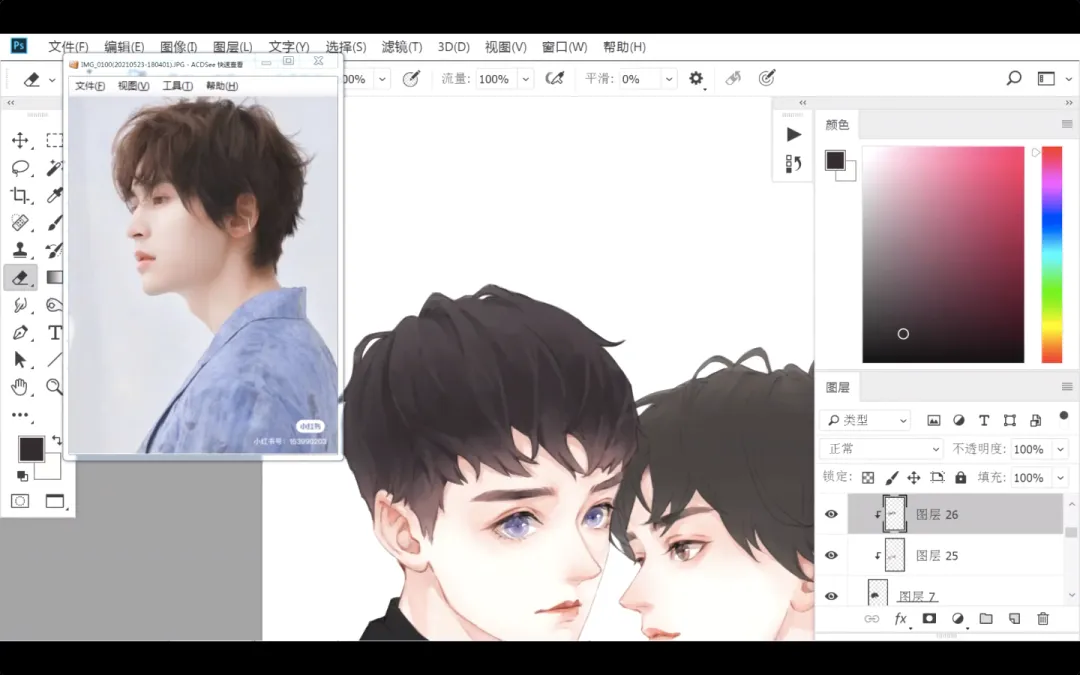Toggle pressure for size button

tap(767, 78)
